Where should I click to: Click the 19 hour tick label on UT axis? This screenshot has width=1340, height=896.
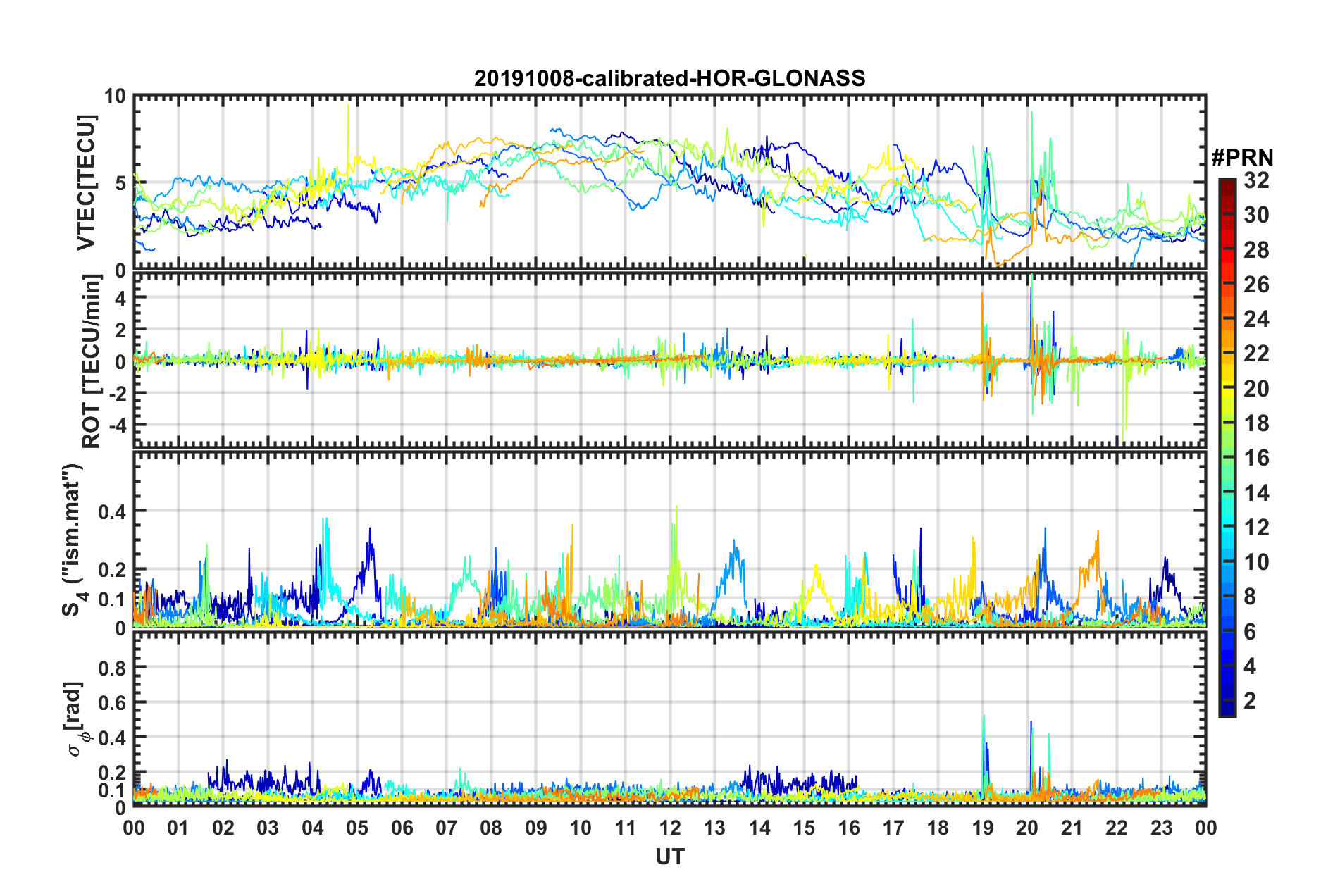tap(983, 828)
